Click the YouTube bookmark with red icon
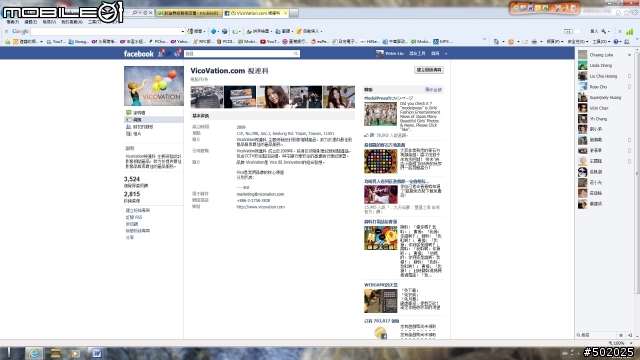Image resolution: width=640 pixels, height=360 pixels. pyautogui.click(x=269, y=42)
